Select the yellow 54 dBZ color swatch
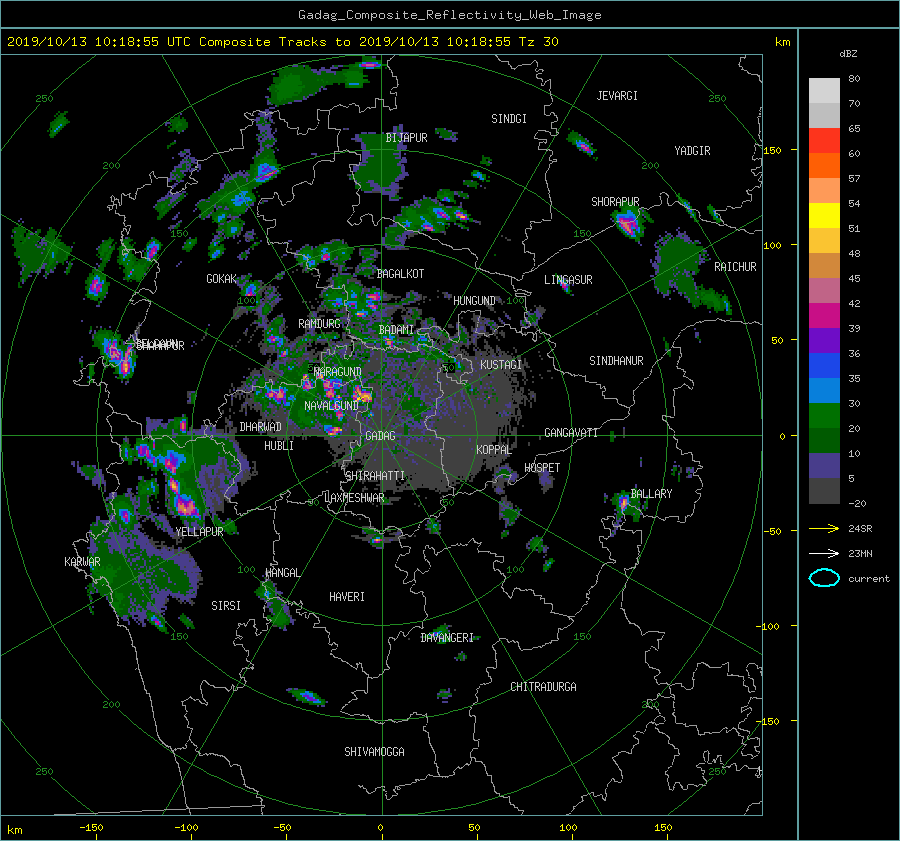This screenshot has width=900, height=841. (x=824, y=215)
